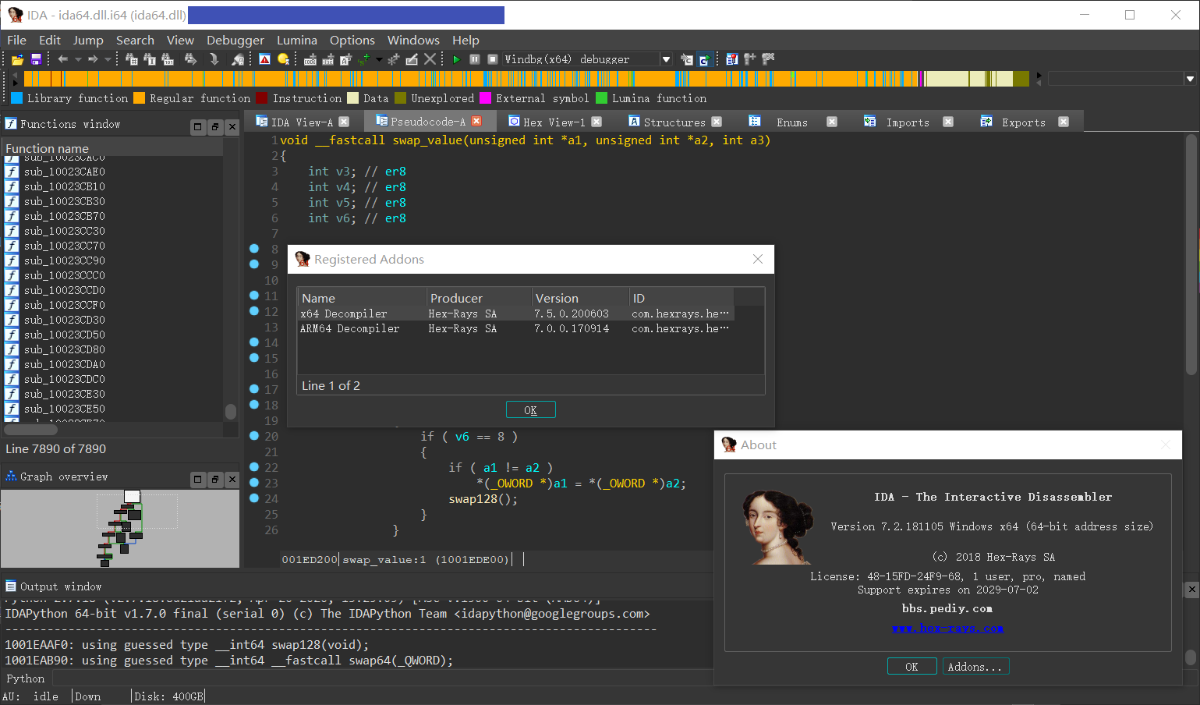Select function sub_10023CE50 in list

[x=64, y=409]
